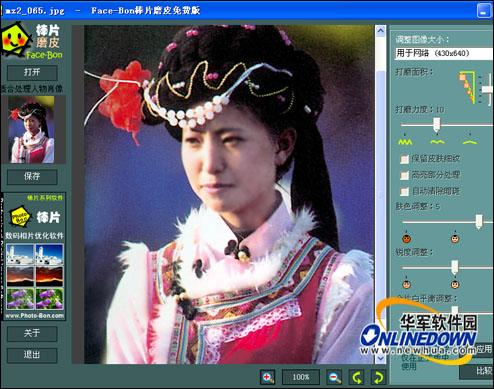
Task: Click the zoom in magnifier icon
Action: tap(267, 377)
